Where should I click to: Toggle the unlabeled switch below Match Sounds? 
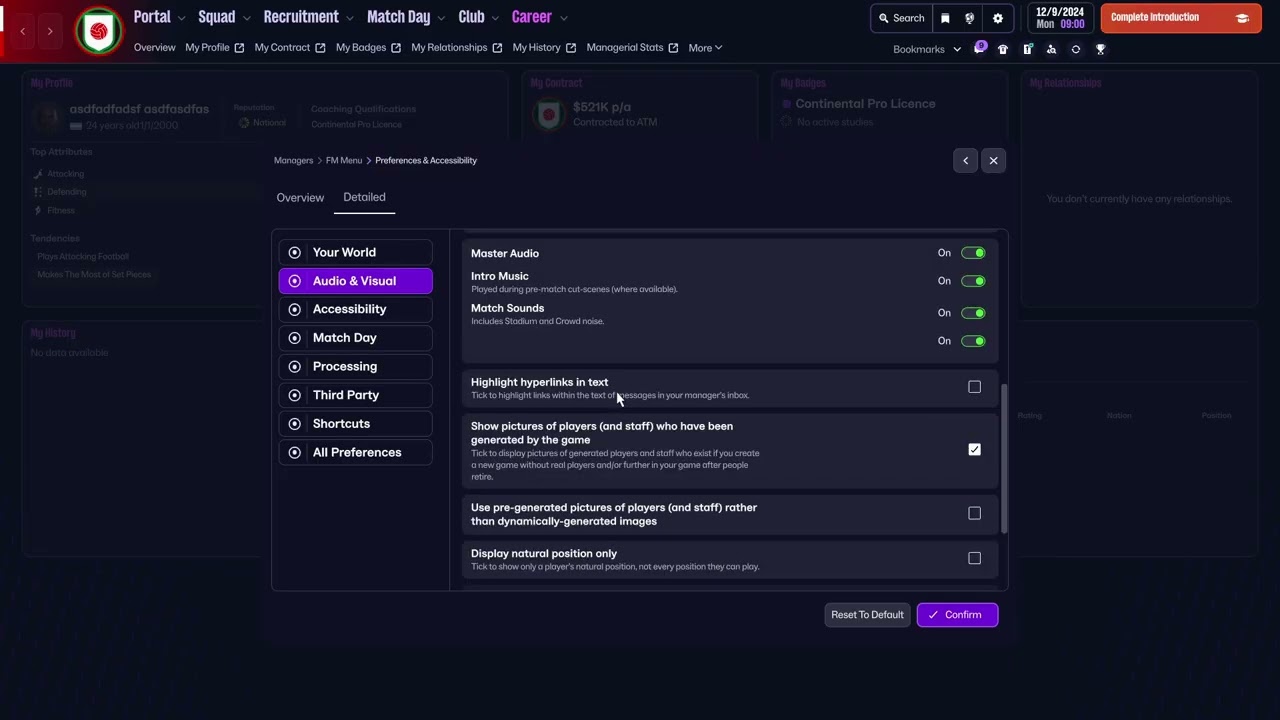coord(973,341)
